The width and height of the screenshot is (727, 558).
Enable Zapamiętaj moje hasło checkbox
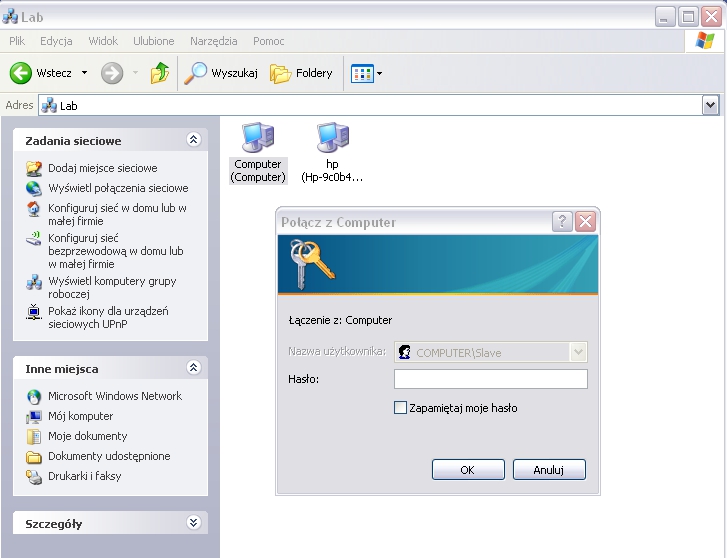pos(400,408)
